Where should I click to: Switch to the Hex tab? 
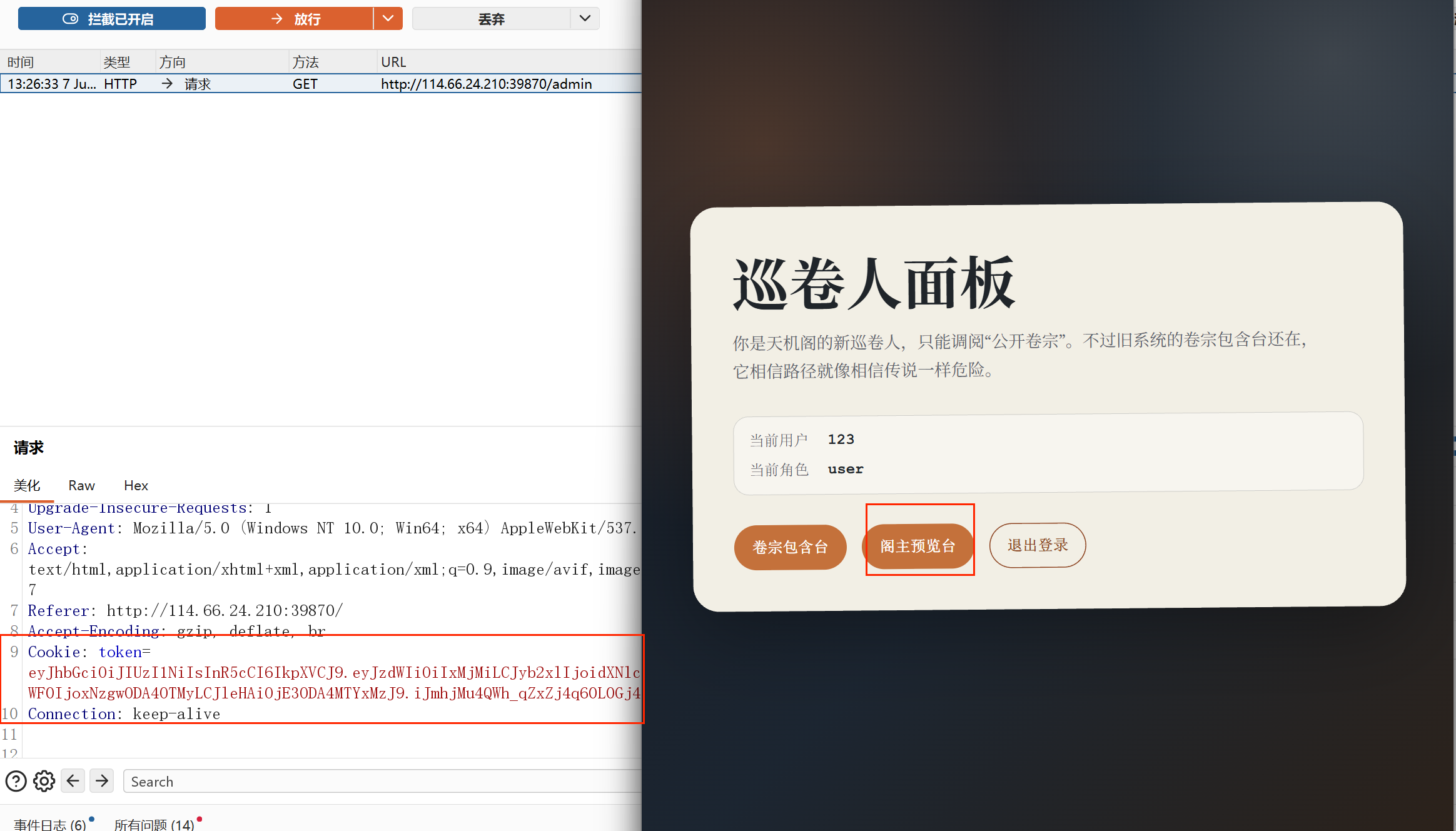pyautogui.click(x=136, y=485)
